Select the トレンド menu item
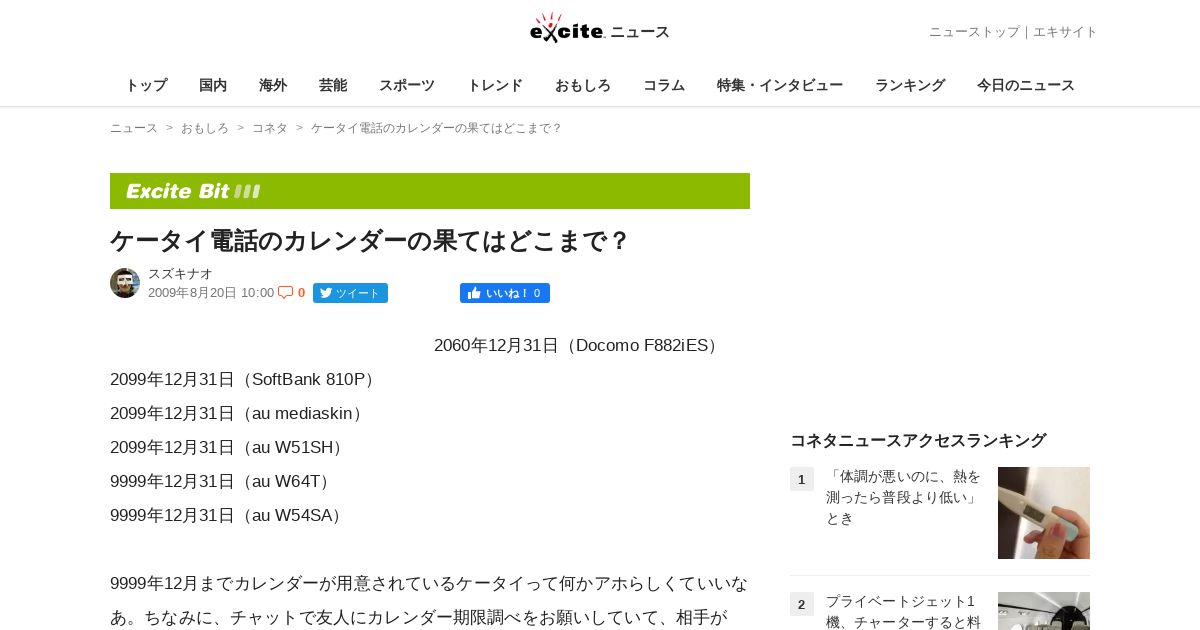 click(x=495, y=85)
